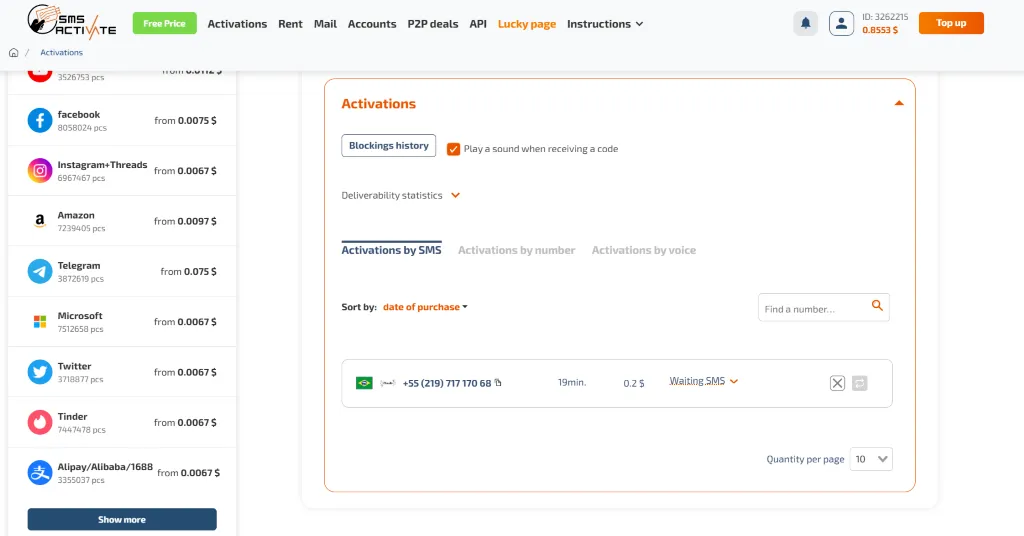Open the Rent menu item

[x=290, y=24]
